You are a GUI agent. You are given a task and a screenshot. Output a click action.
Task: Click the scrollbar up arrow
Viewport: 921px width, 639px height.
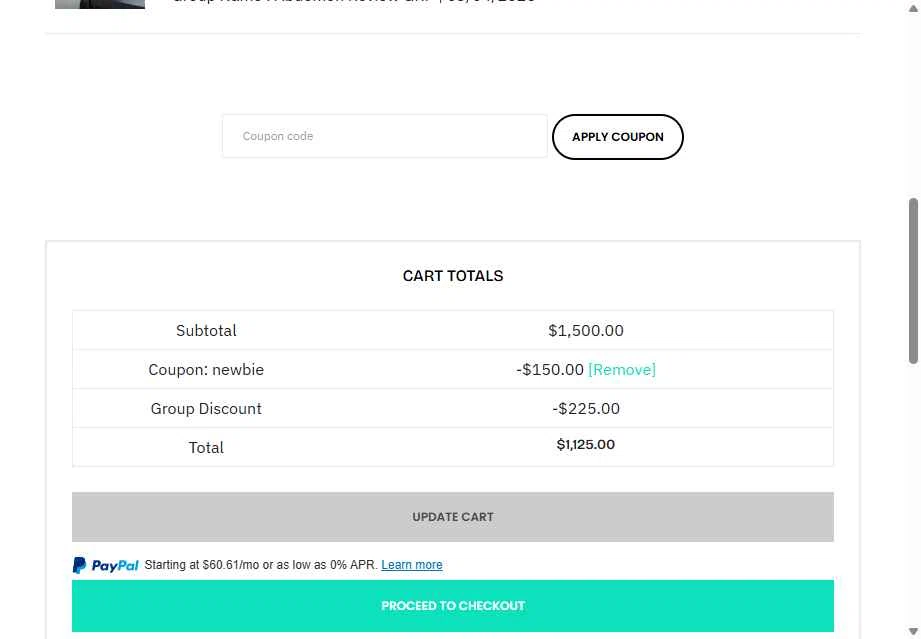coord(913,8)
